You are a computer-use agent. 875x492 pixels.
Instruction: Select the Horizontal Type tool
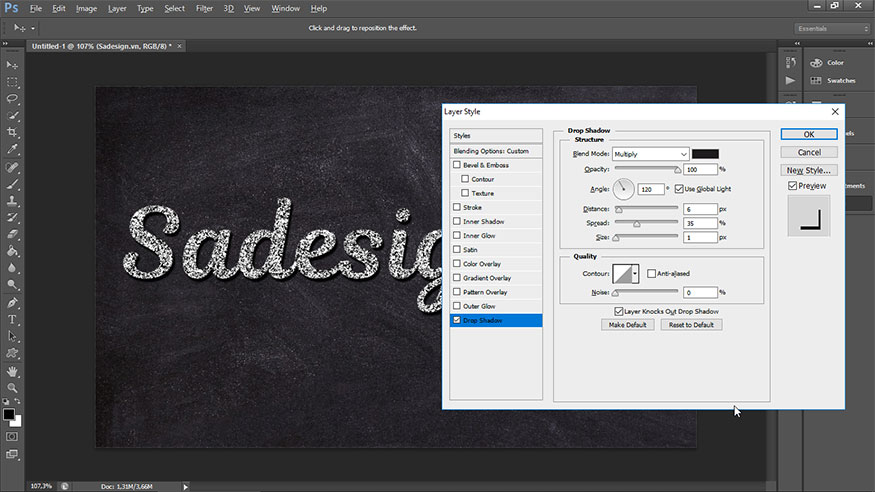click(x=12, y=320)
